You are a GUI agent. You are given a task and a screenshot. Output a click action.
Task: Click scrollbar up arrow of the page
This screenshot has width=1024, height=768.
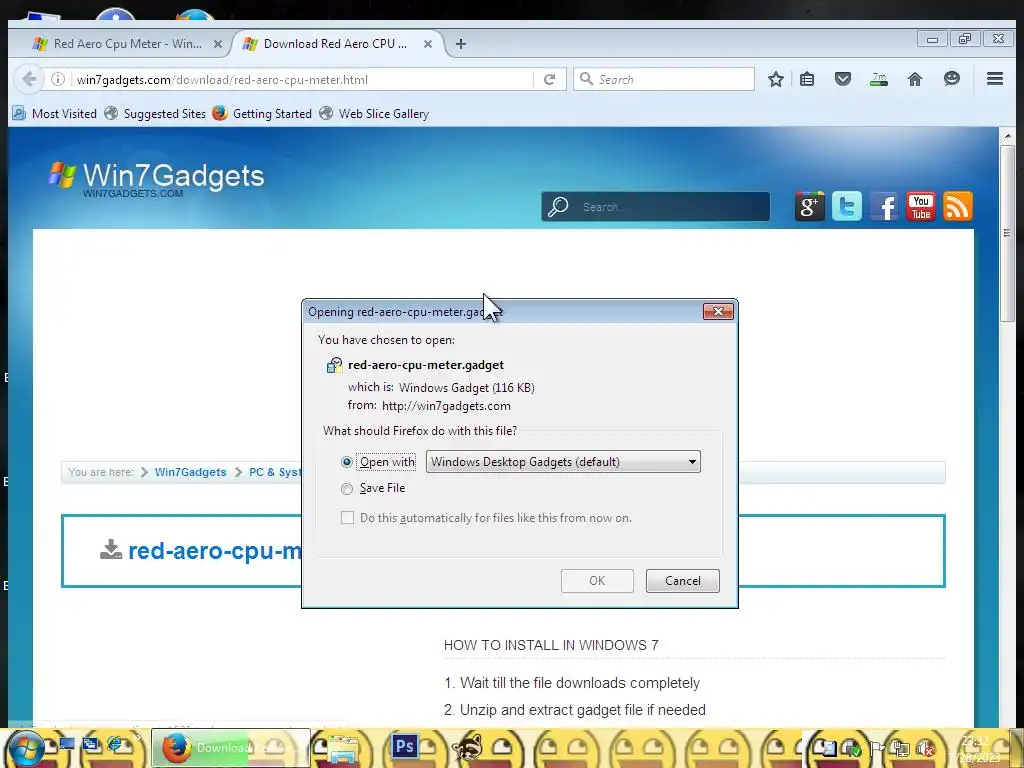pyautogui.click(x=1007, y=136)
